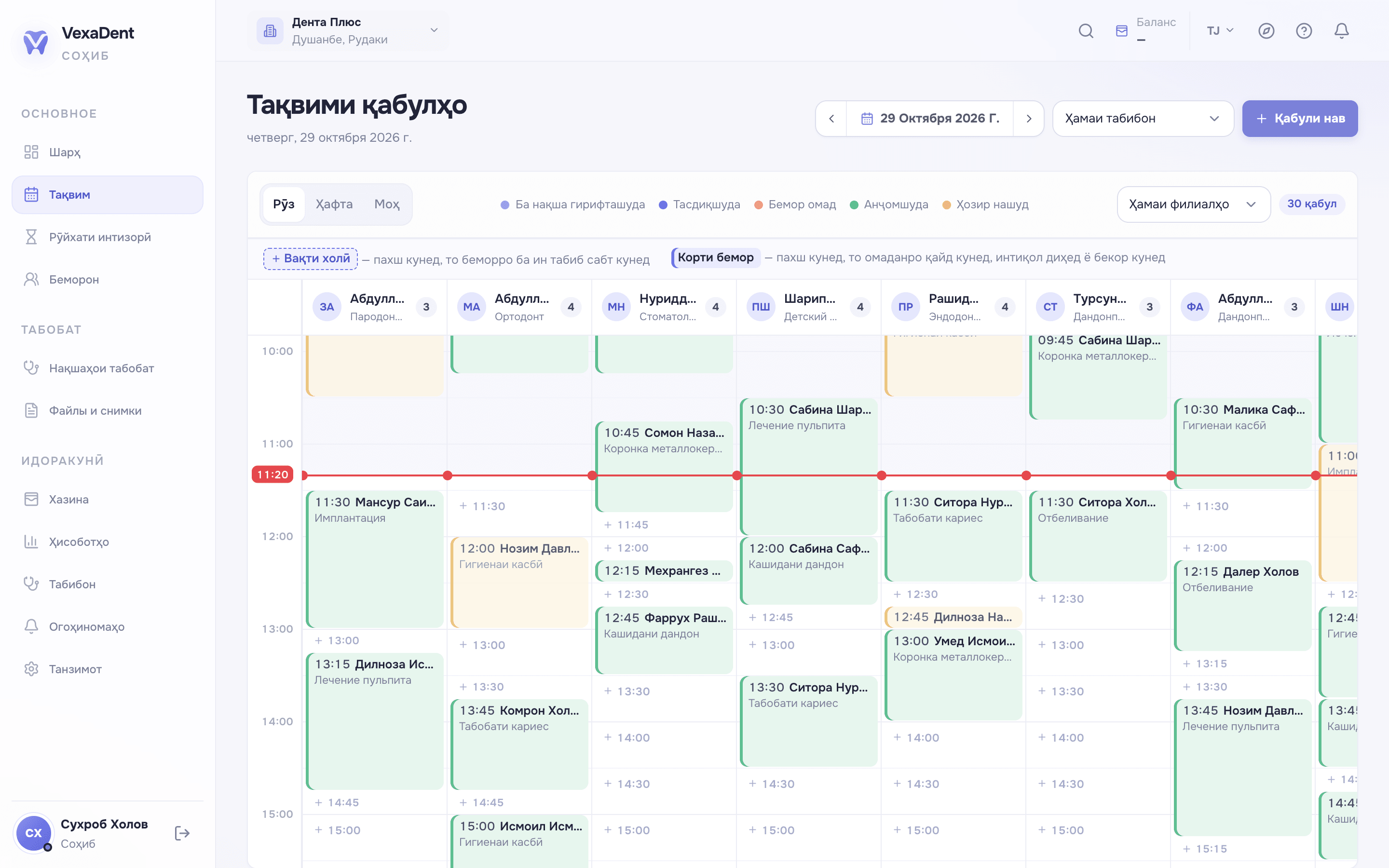
Task: Go to previous day arrow
Action: tap(831, 119)
